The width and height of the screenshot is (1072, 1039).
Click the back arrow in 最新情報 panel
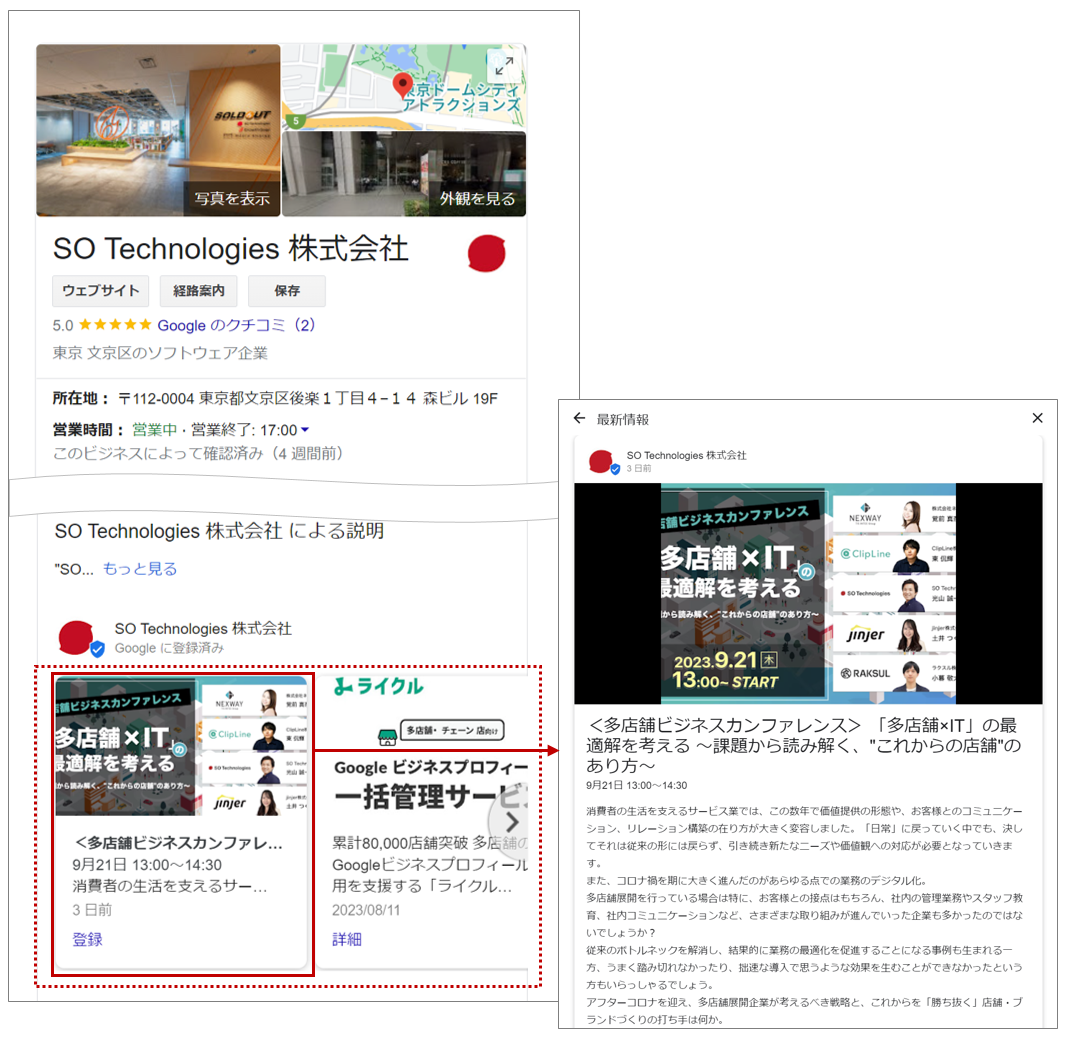click(x=579, y=418)
